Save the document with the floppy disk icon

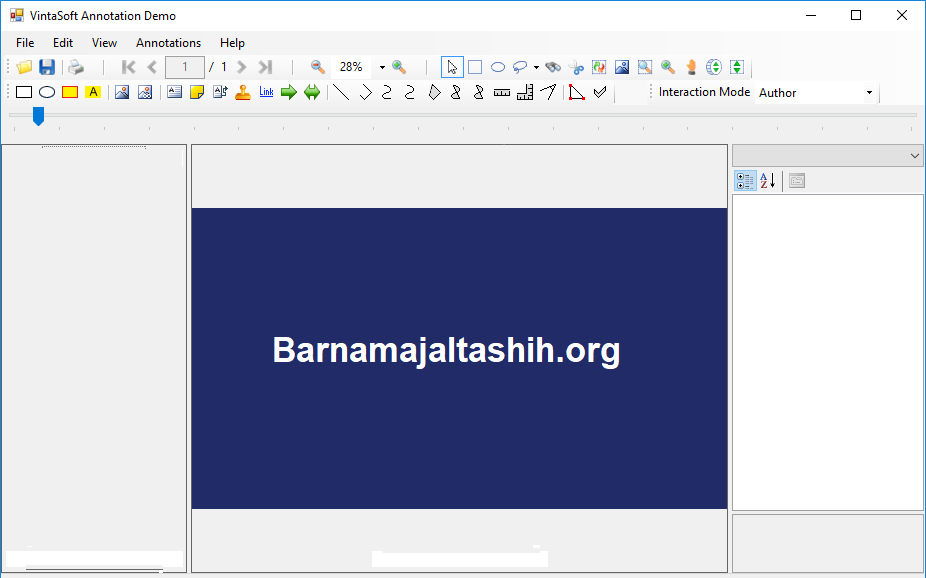click(47, 67)
